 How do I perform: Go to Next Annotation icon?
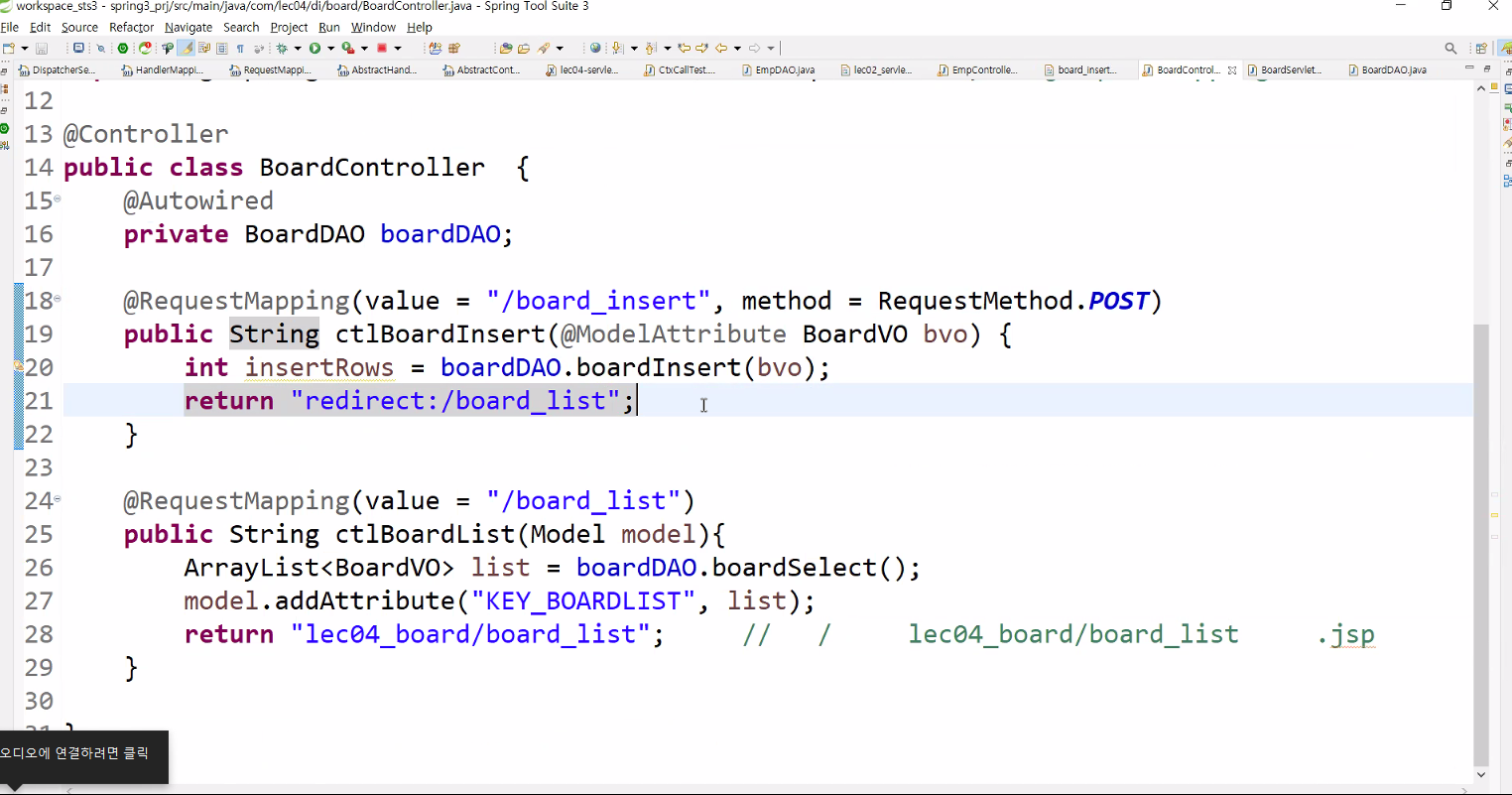[617, 48]
